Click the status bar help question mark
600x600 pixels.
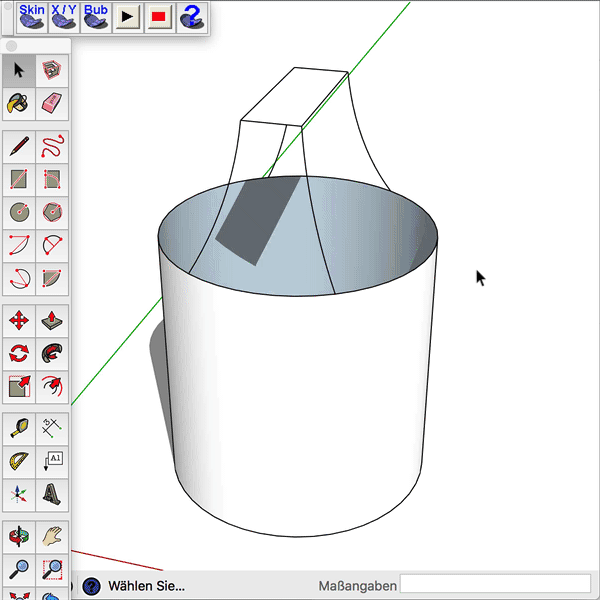[x=91, y=586]
